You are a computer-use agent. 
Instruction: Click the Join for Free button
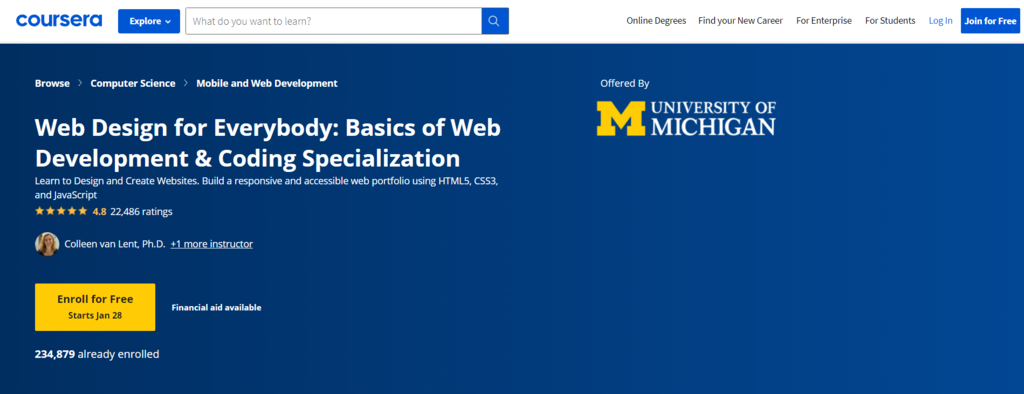pos(990,21)
